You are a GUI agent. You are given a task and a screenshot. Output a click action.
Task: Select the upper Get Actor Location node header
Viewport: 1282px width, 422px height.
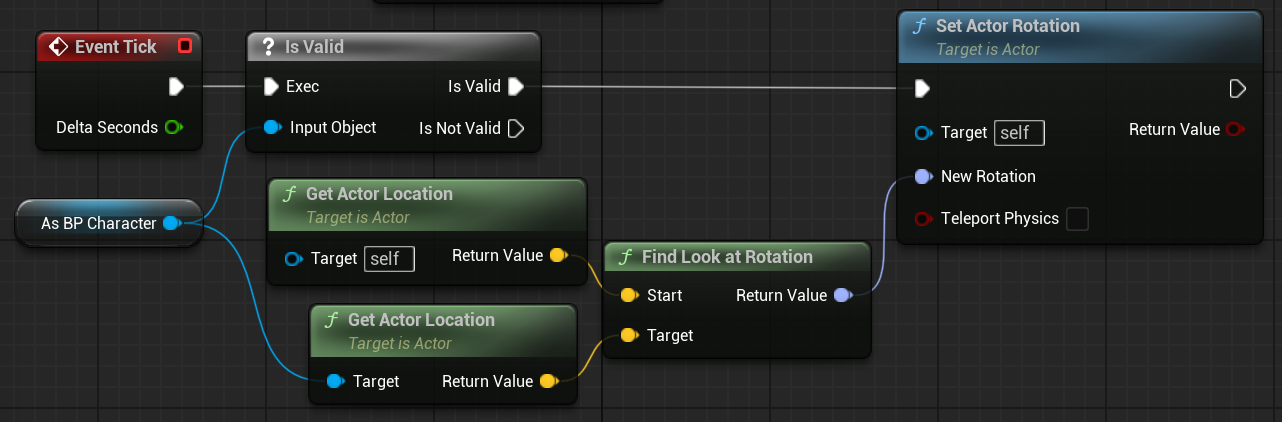427,203
